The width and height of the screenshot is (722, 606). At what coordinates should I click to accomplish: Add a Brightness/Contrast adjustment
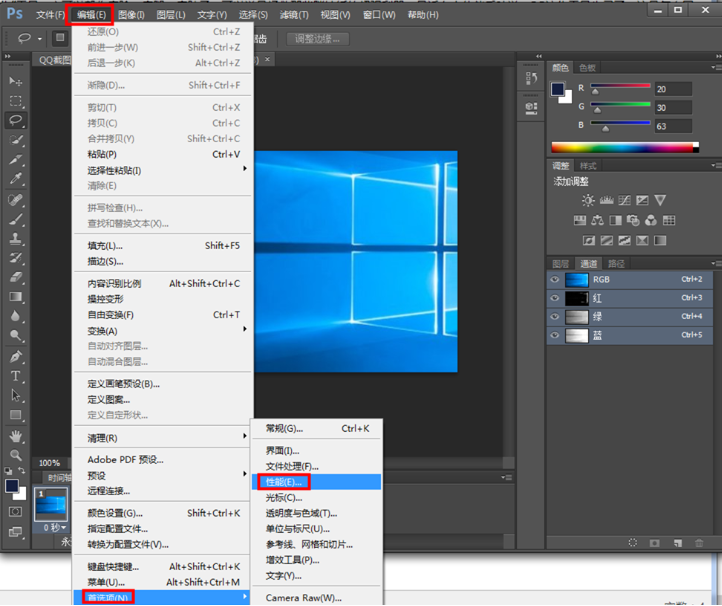point(588,201)
